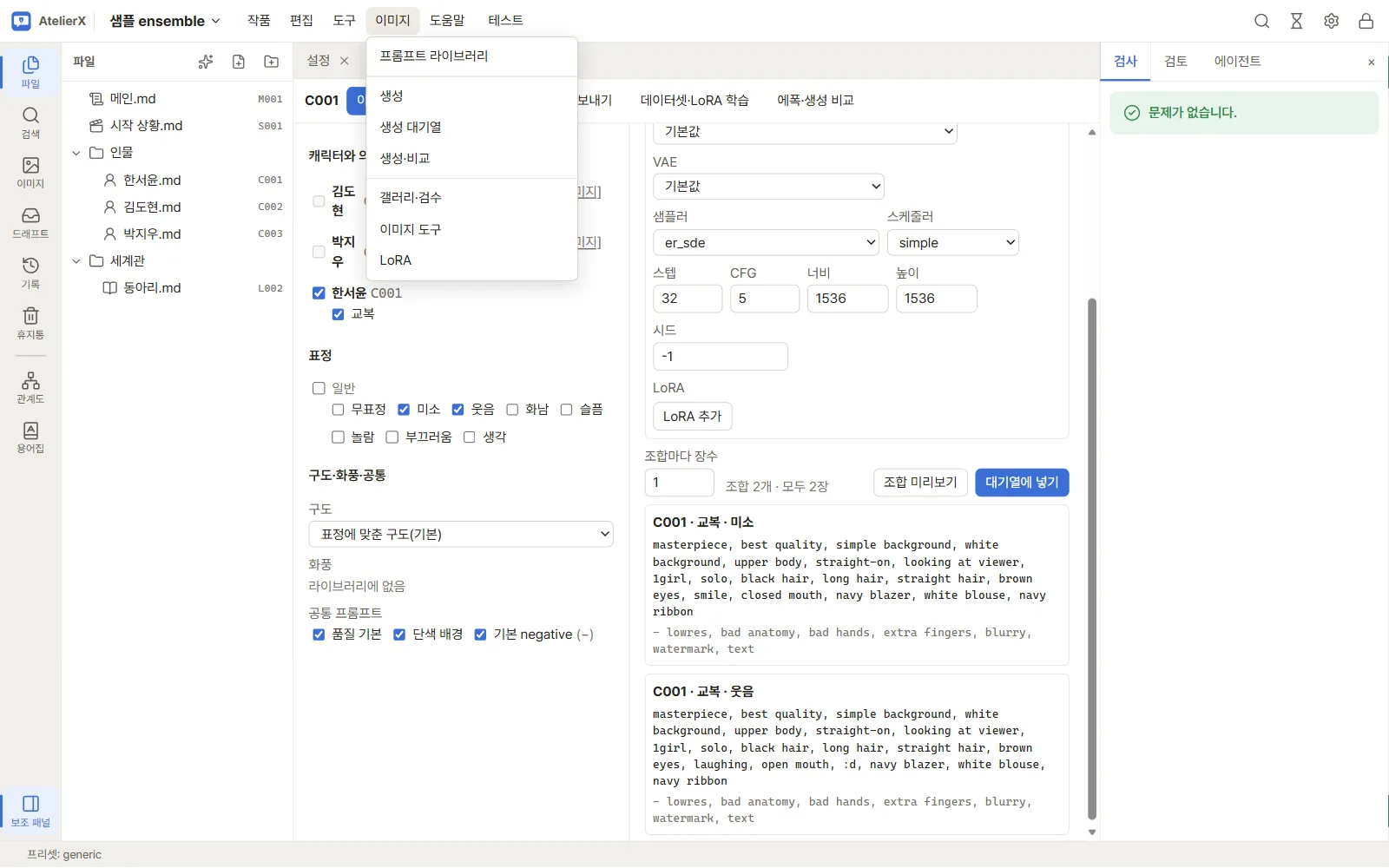Click the 시드 input field
The image size is (1389, 868).
coord(721,357)
